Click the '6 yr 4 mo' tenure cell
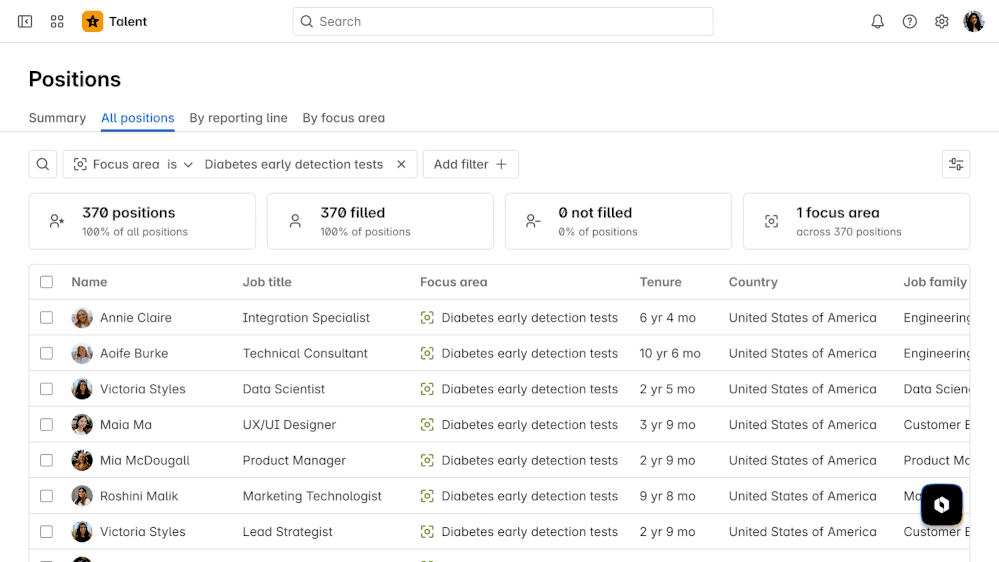 click(668, 317)
